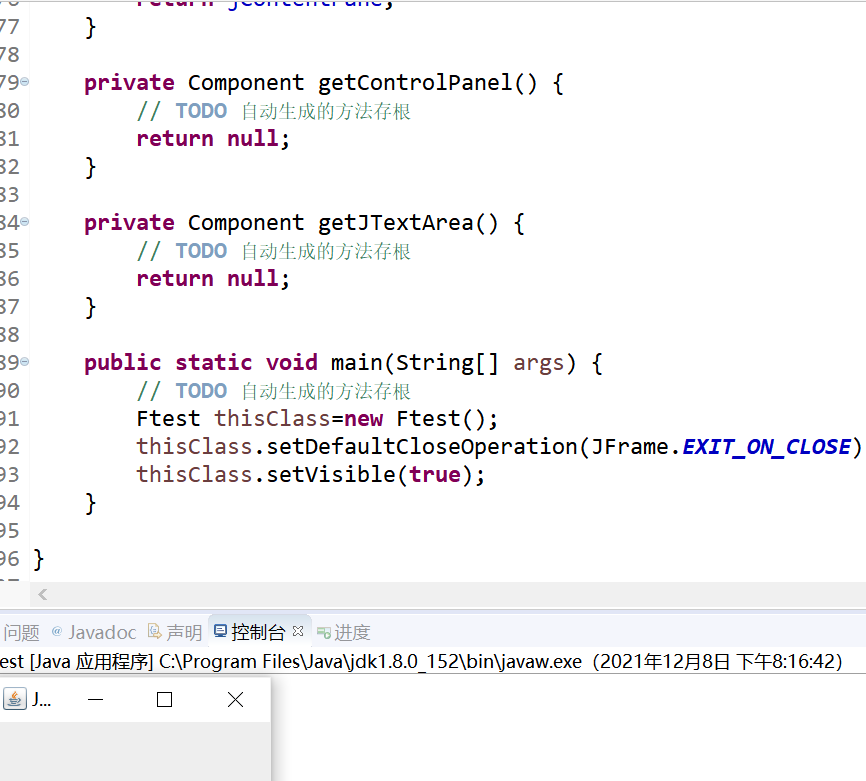Click the @ Javadoc icon beside its tab label
The height and width of the screenshot is (781, 866).
[56, 632]
